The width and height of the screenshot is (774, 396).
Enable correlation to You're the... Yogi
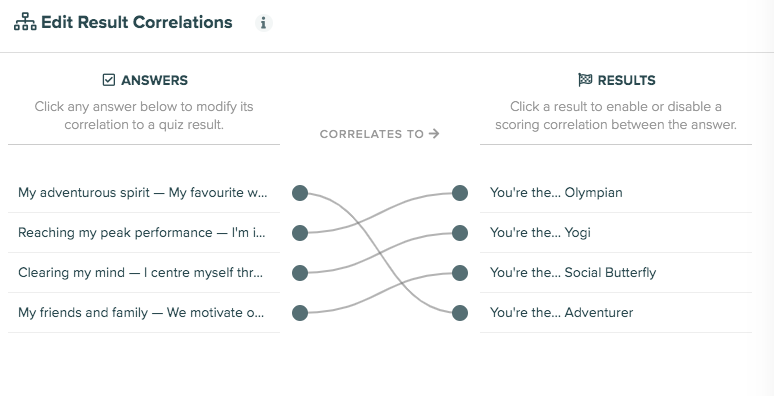click(x=616, y=233)
